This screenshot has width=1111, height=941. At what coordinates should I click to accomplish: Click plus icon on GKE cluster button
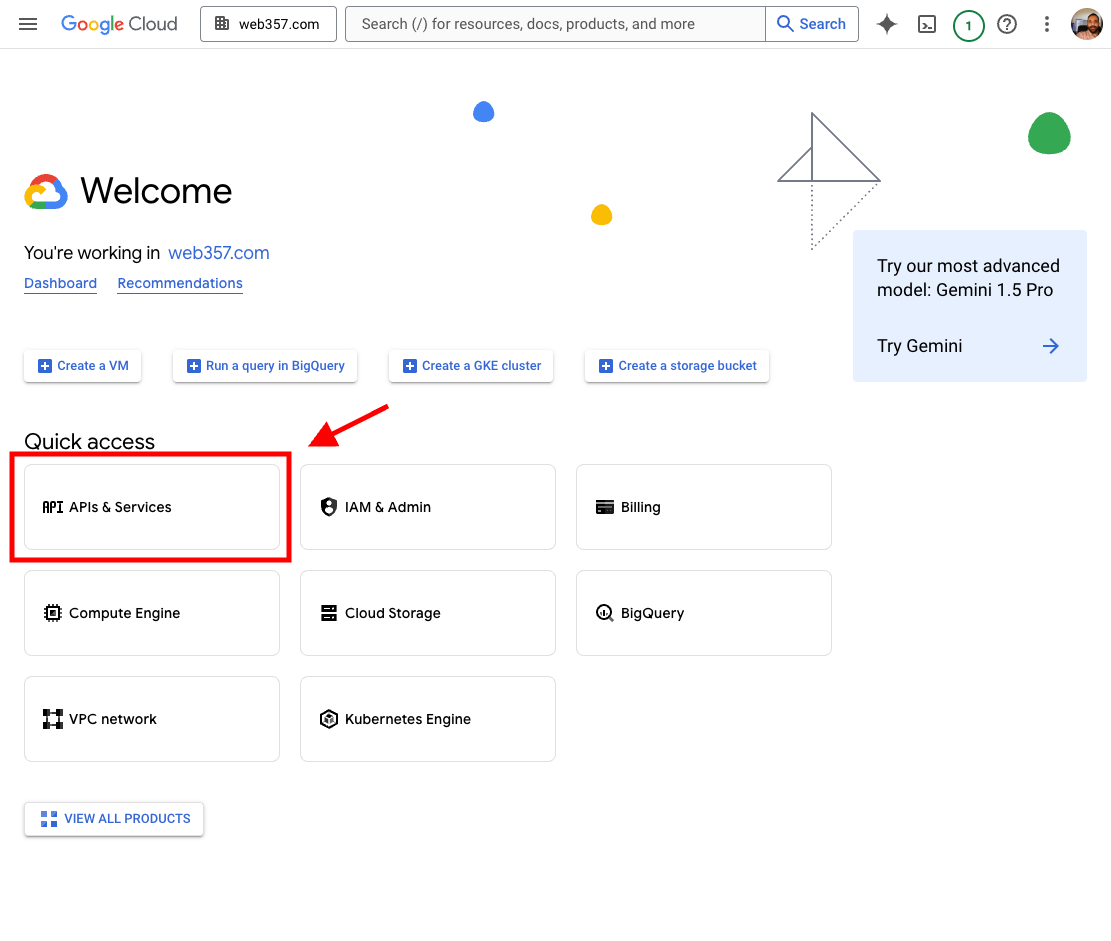[410, 366]
